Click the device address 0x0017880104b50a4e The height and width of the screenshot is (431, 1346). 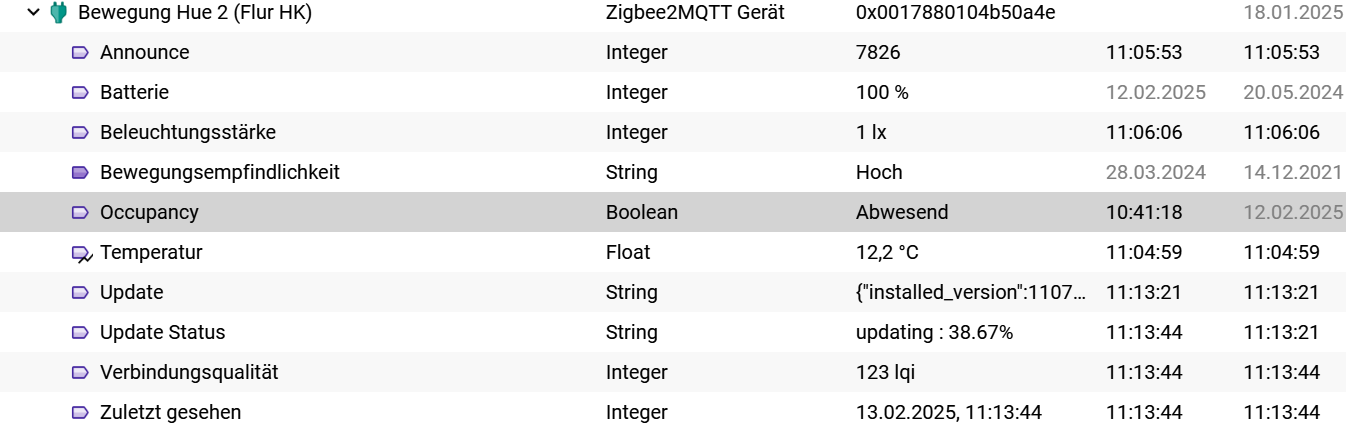pyautogui.click(x=956, y=13)
